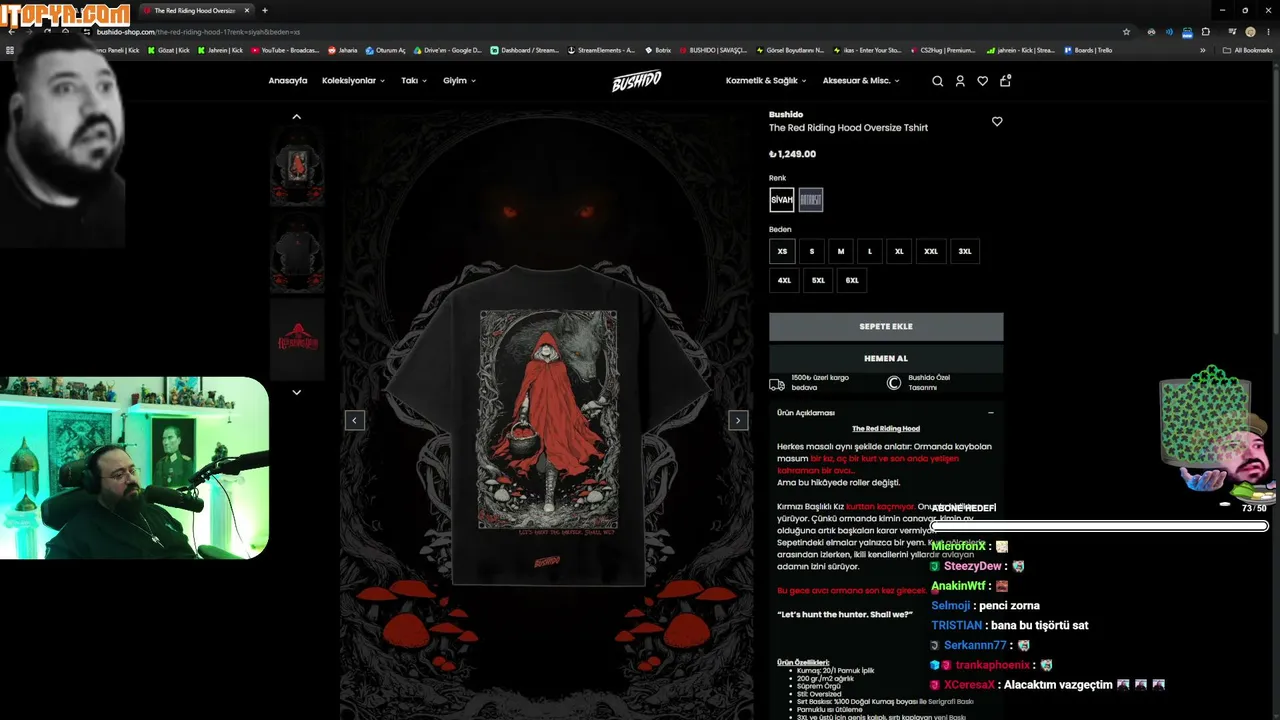The height and width of the screenshot is (720, 1280).
Task: Add this t-shirt to favorites heart
Action: (997, 121)
